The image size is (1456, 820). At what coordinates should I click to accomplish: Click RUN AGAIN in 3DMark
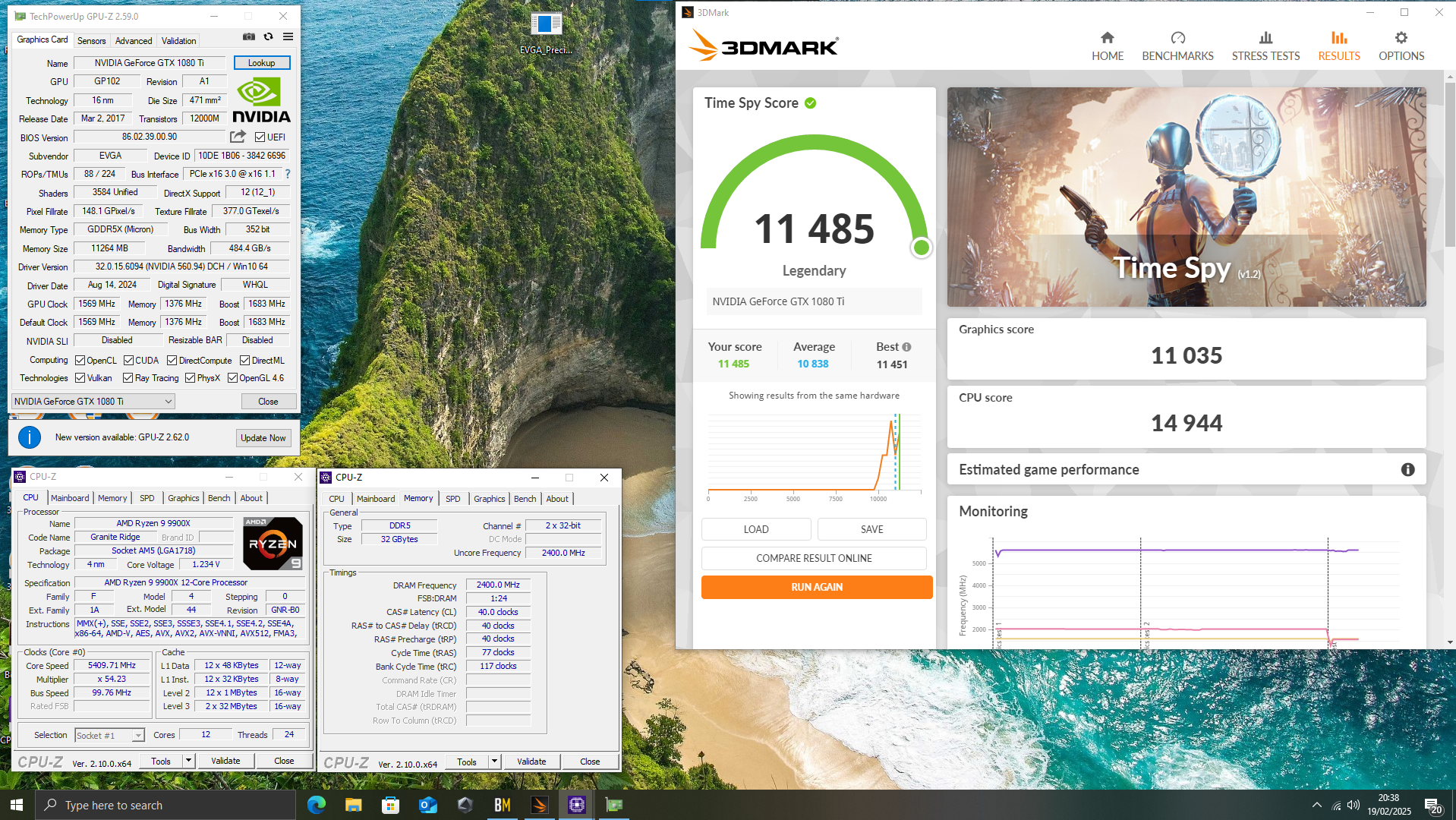[x=817, y=587]
